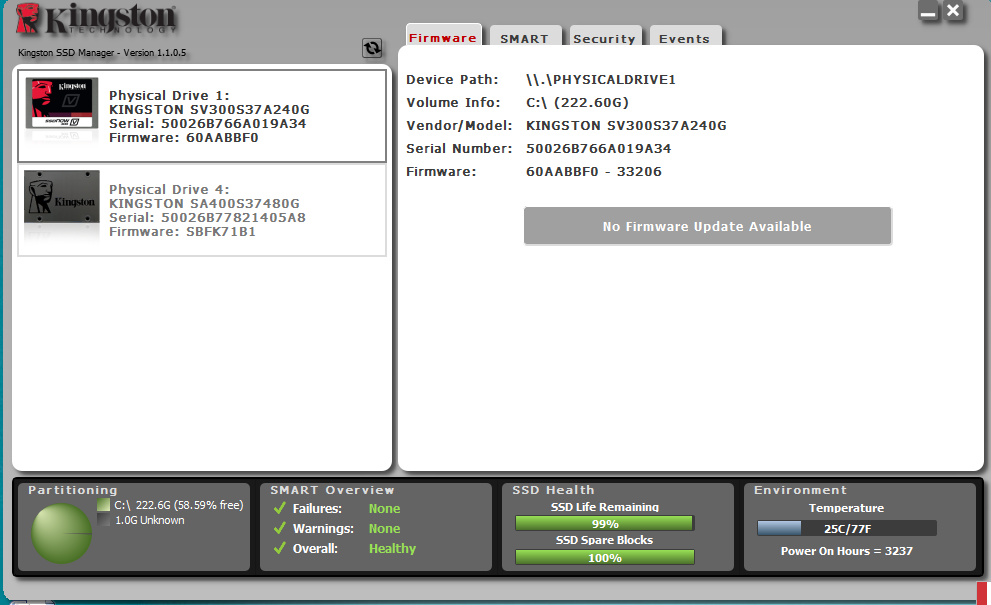Click Failures status None text

pos(384,508)
